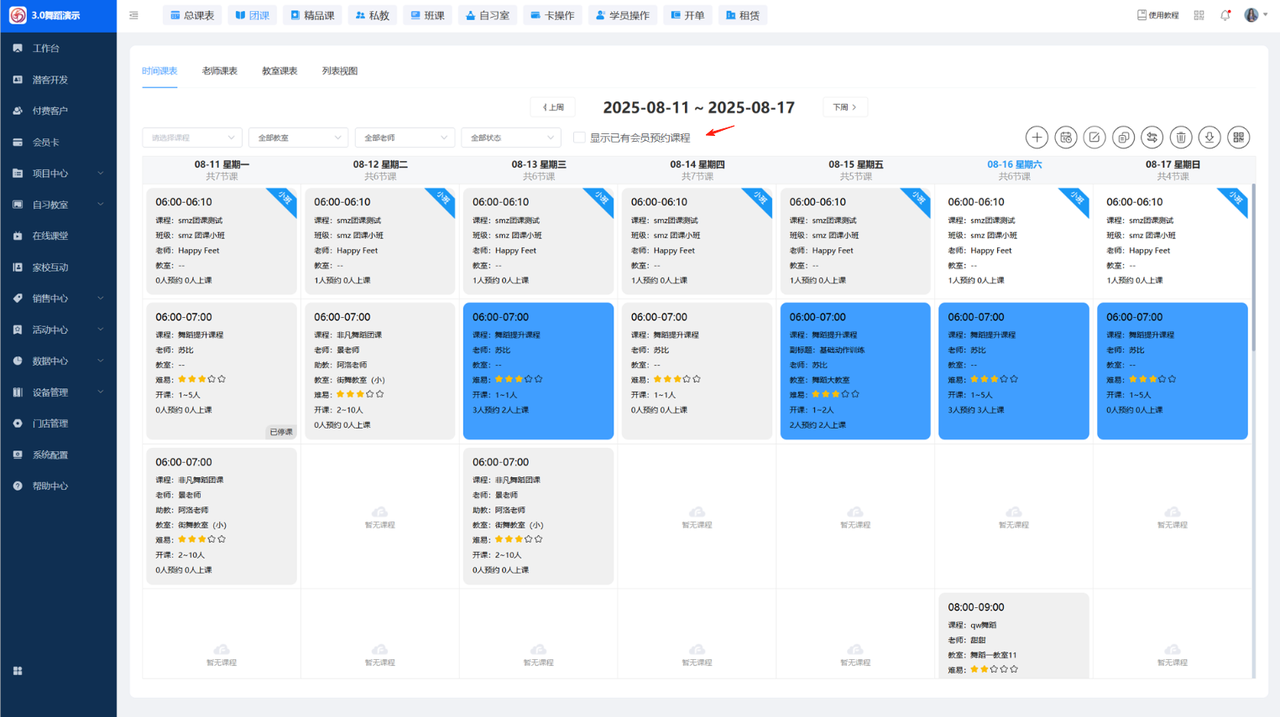Open the QR code icon in schedule toolbar
The width and height of the screenshot is (1280, 717).
click(x=1239, y=137)
